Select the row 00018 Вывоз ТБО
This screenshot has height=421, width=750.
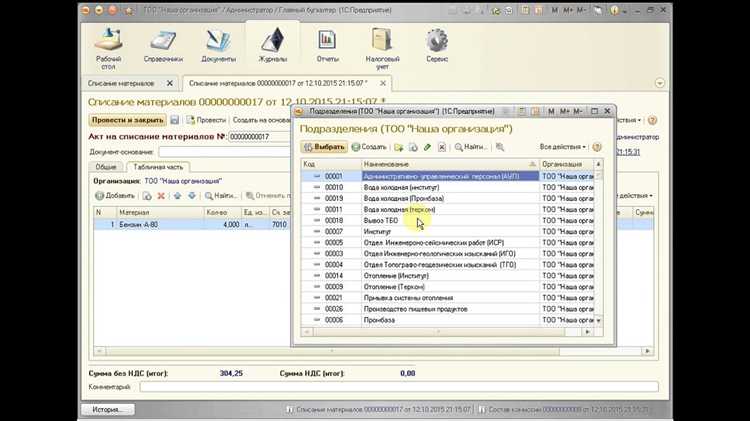[x=449, y=221]
